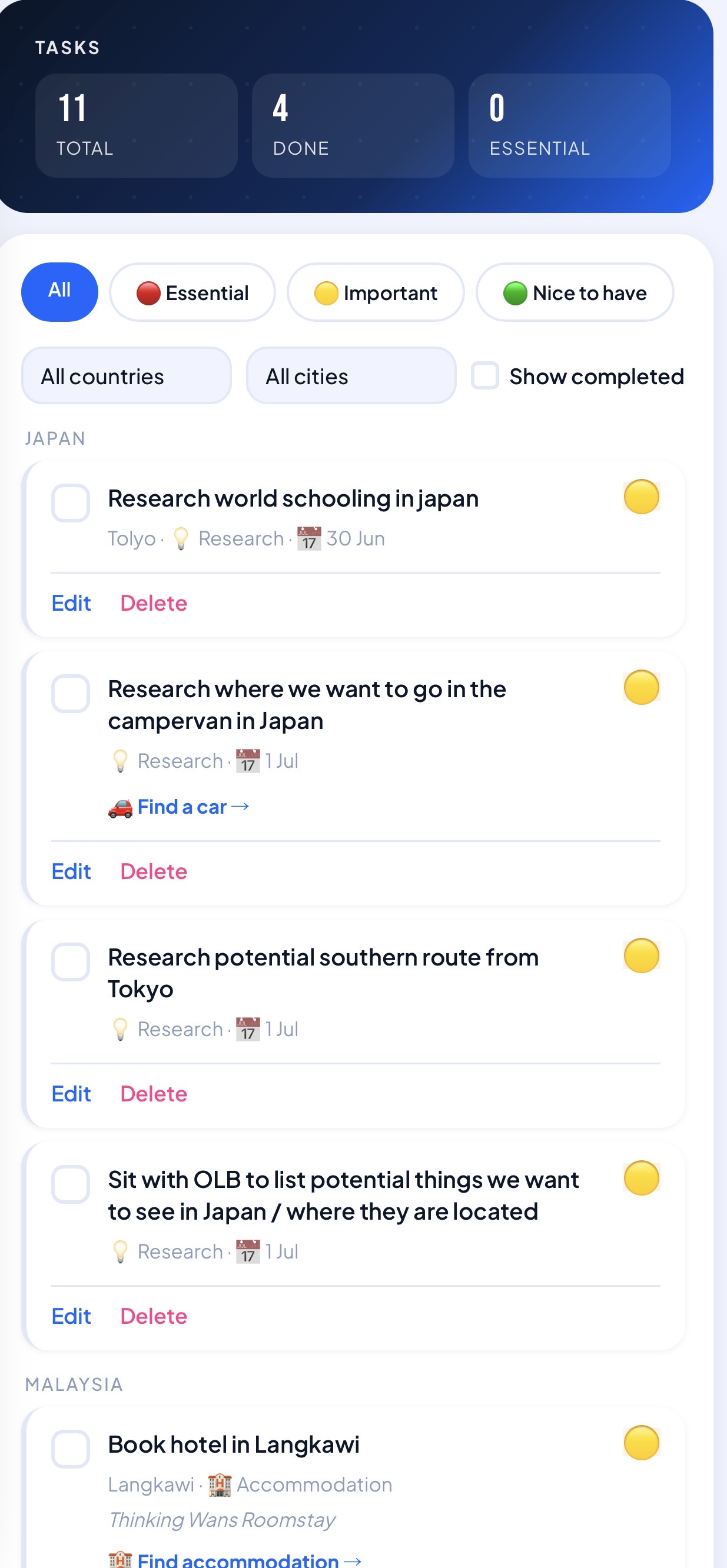
Task: Click yellow priority dot on campervan task
Action: (641, 687)
